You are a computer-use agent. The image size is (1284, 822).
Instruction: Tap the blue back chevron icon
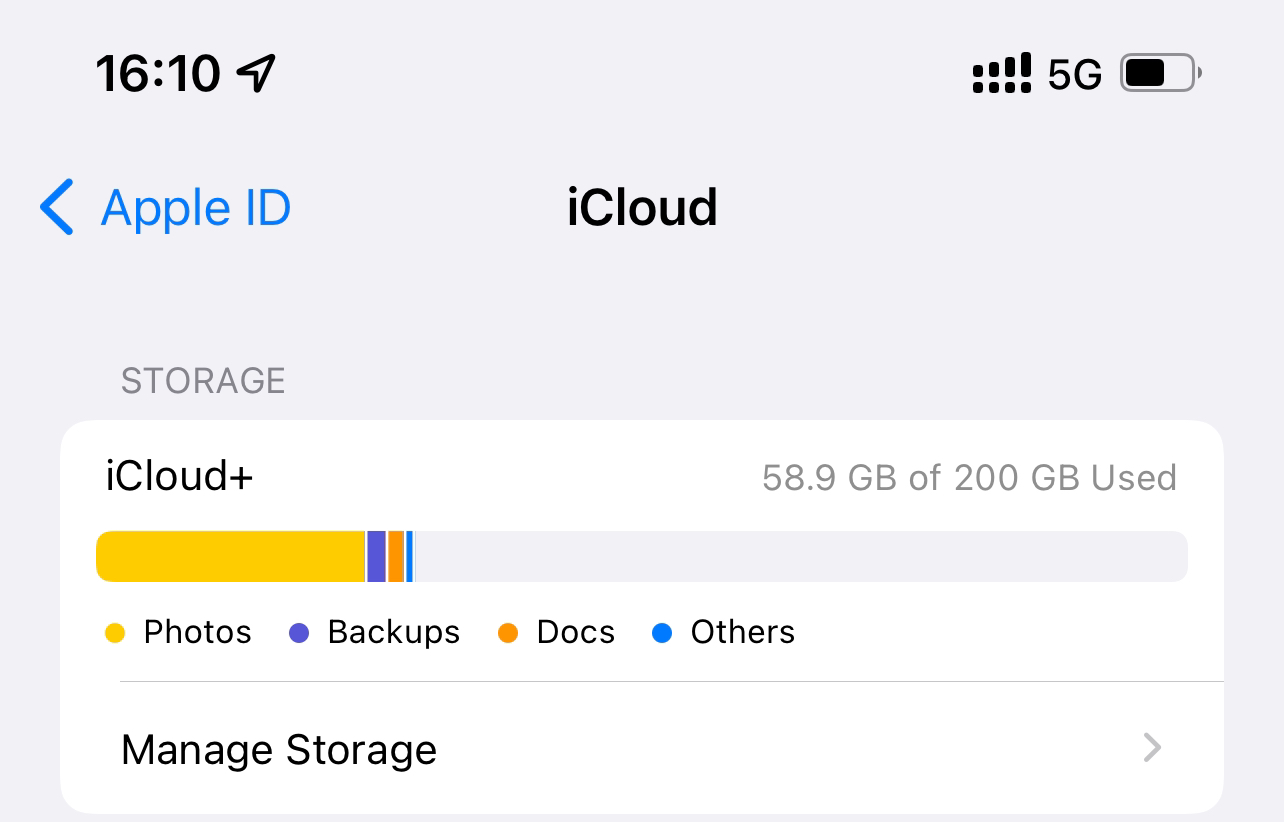(x=57, y=208)
